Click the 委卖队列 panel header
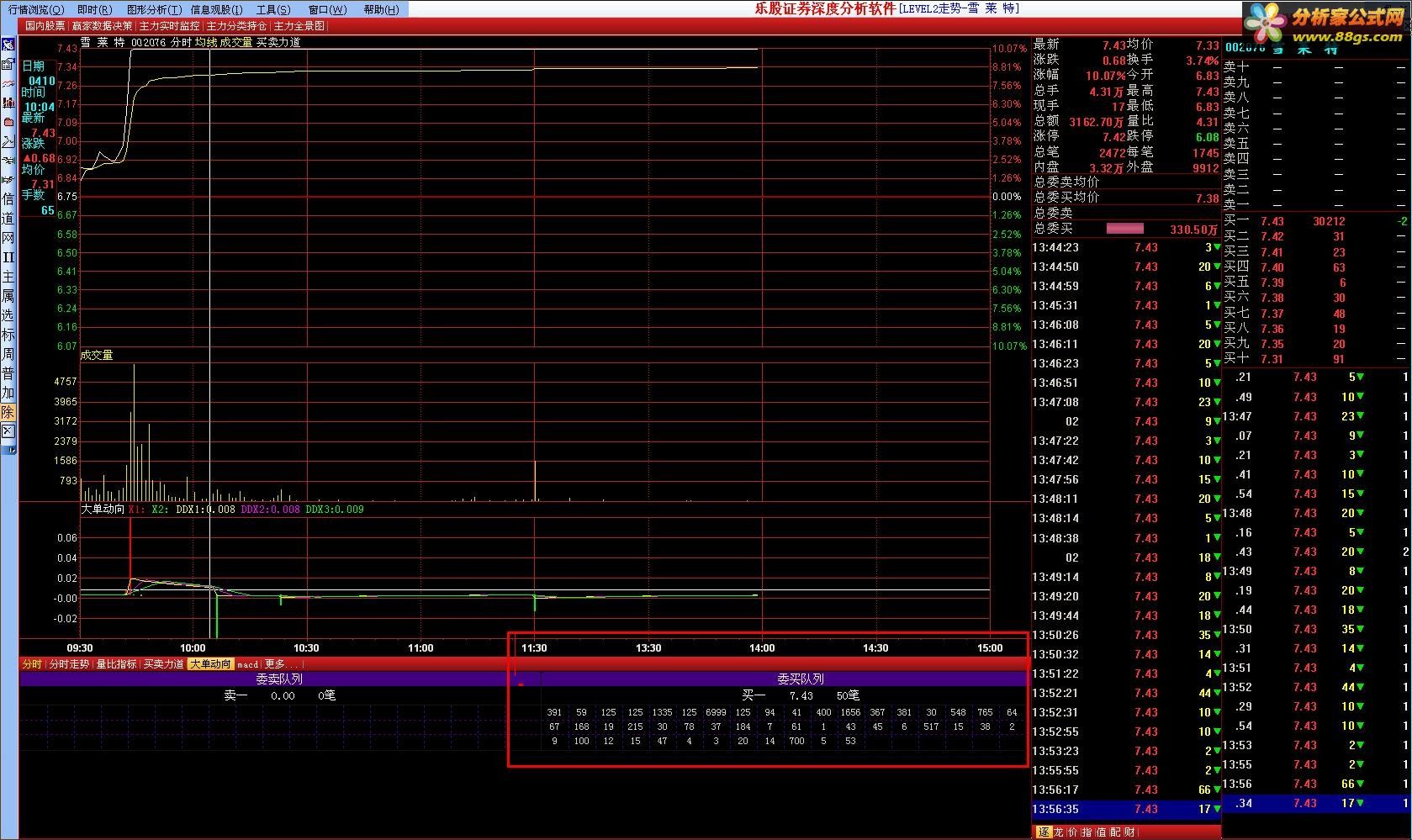This screenshot has height=840, width=1412. (x=279, y=679)
